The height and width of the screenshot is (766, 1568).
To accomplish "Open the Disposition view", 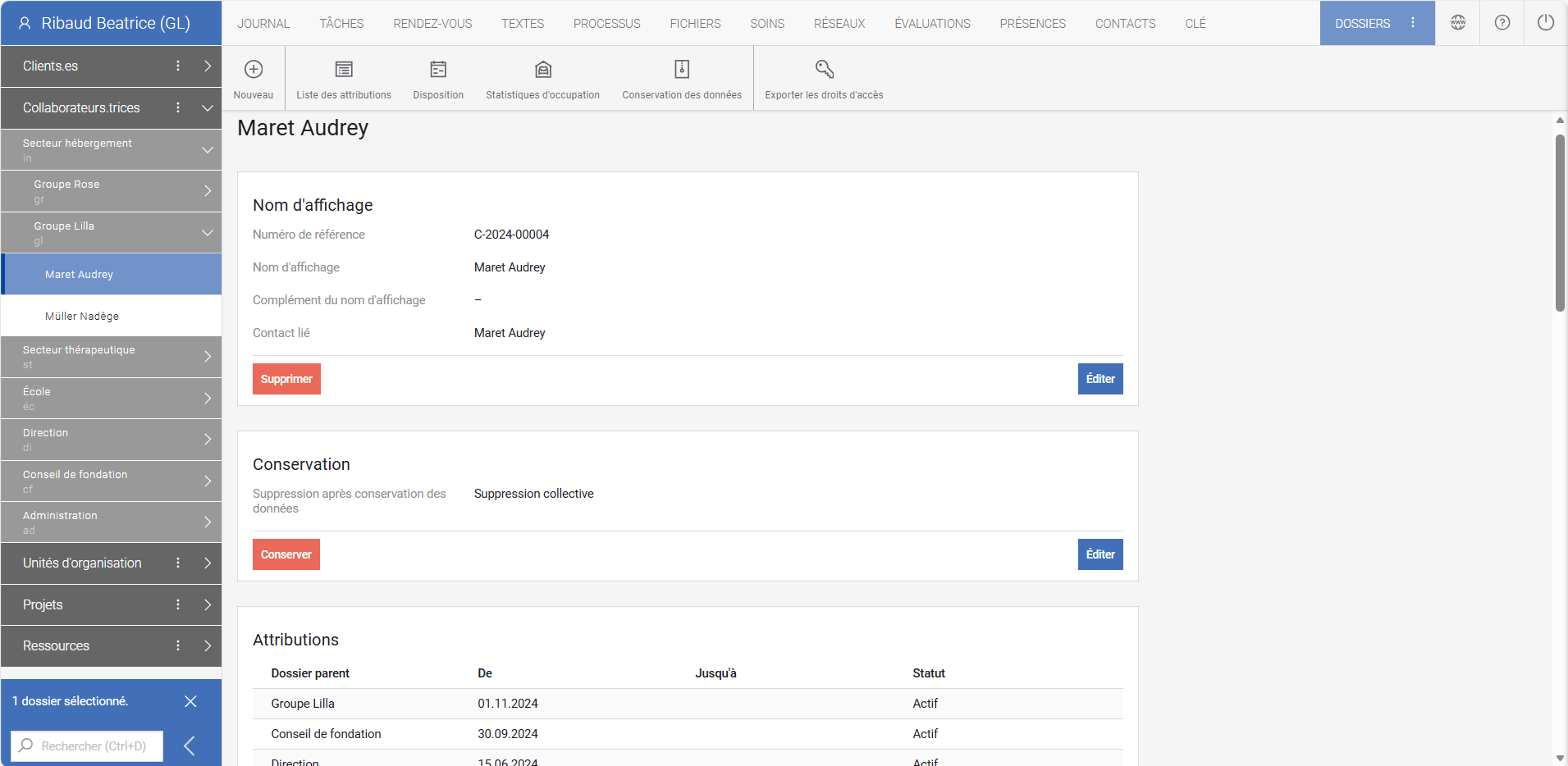I will [438, 70].
